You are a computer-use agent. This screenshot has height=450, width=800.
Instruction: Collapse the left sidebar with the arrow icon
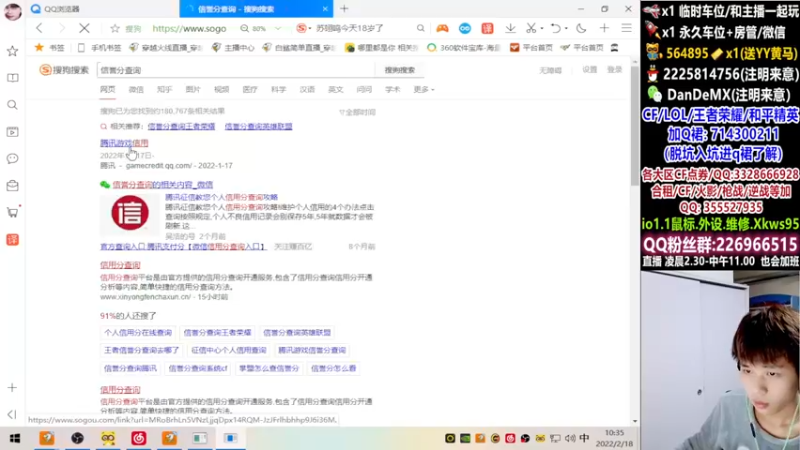(12, 414)
